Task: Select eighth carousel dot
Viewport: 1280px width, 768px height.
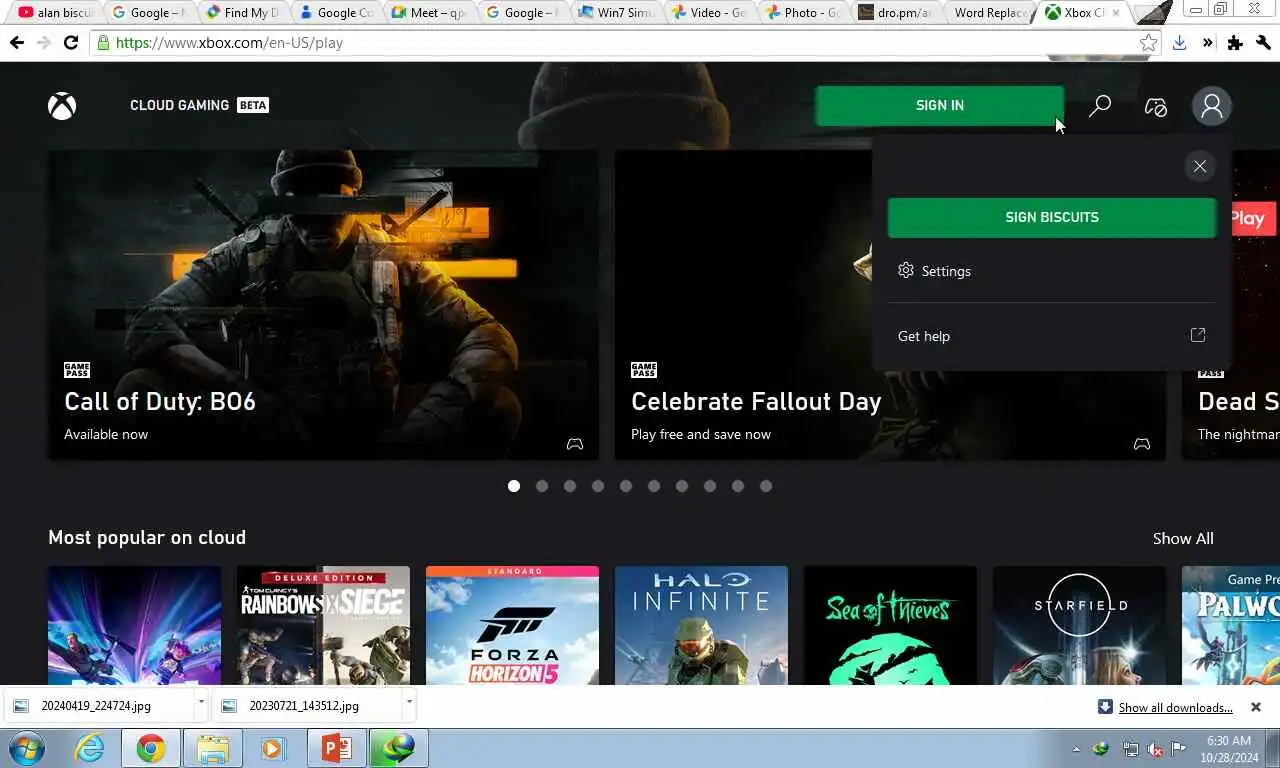Action: coord(710,486)
